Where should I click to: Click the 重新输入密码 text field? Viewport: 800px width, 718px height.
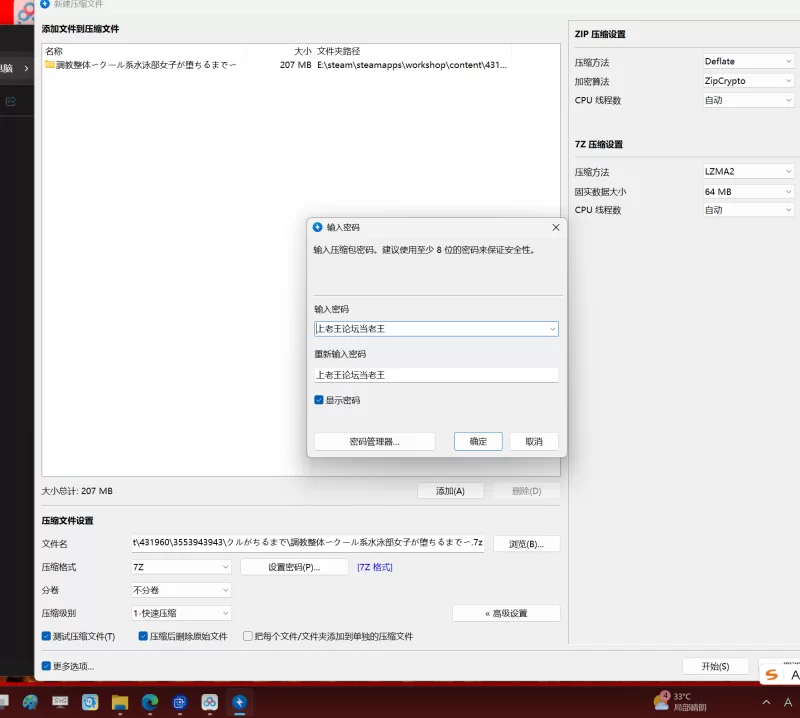pos(436,375)
